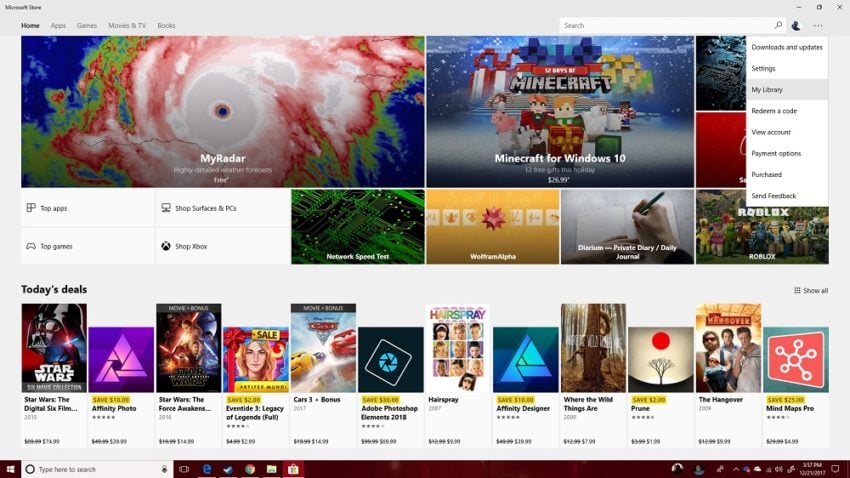Click the Top apps grid icon
The image size is (850, 478).
[x=31, y=208]
